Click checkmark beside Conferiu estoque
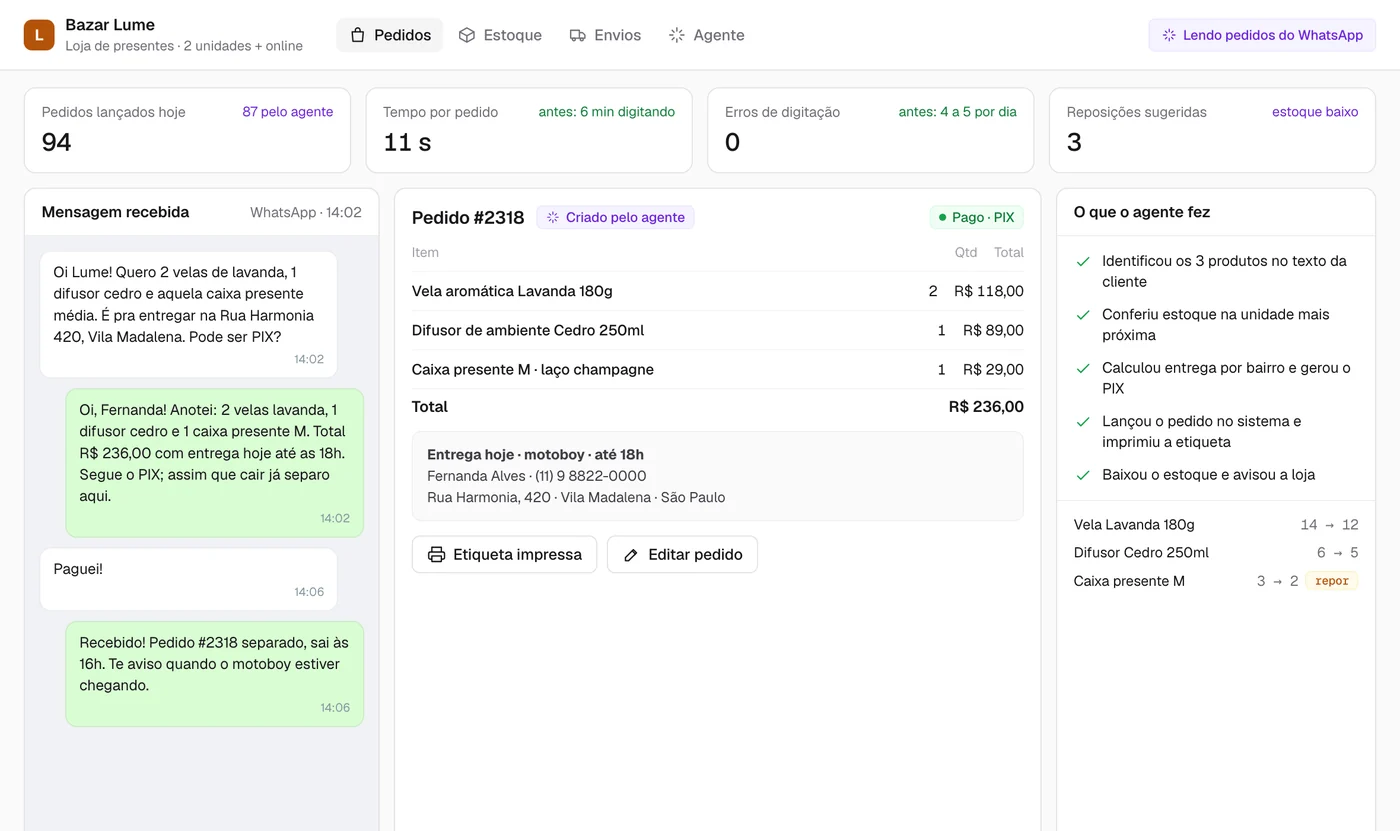This screenshot has height=831, width=1400. tap(1082, 314)
